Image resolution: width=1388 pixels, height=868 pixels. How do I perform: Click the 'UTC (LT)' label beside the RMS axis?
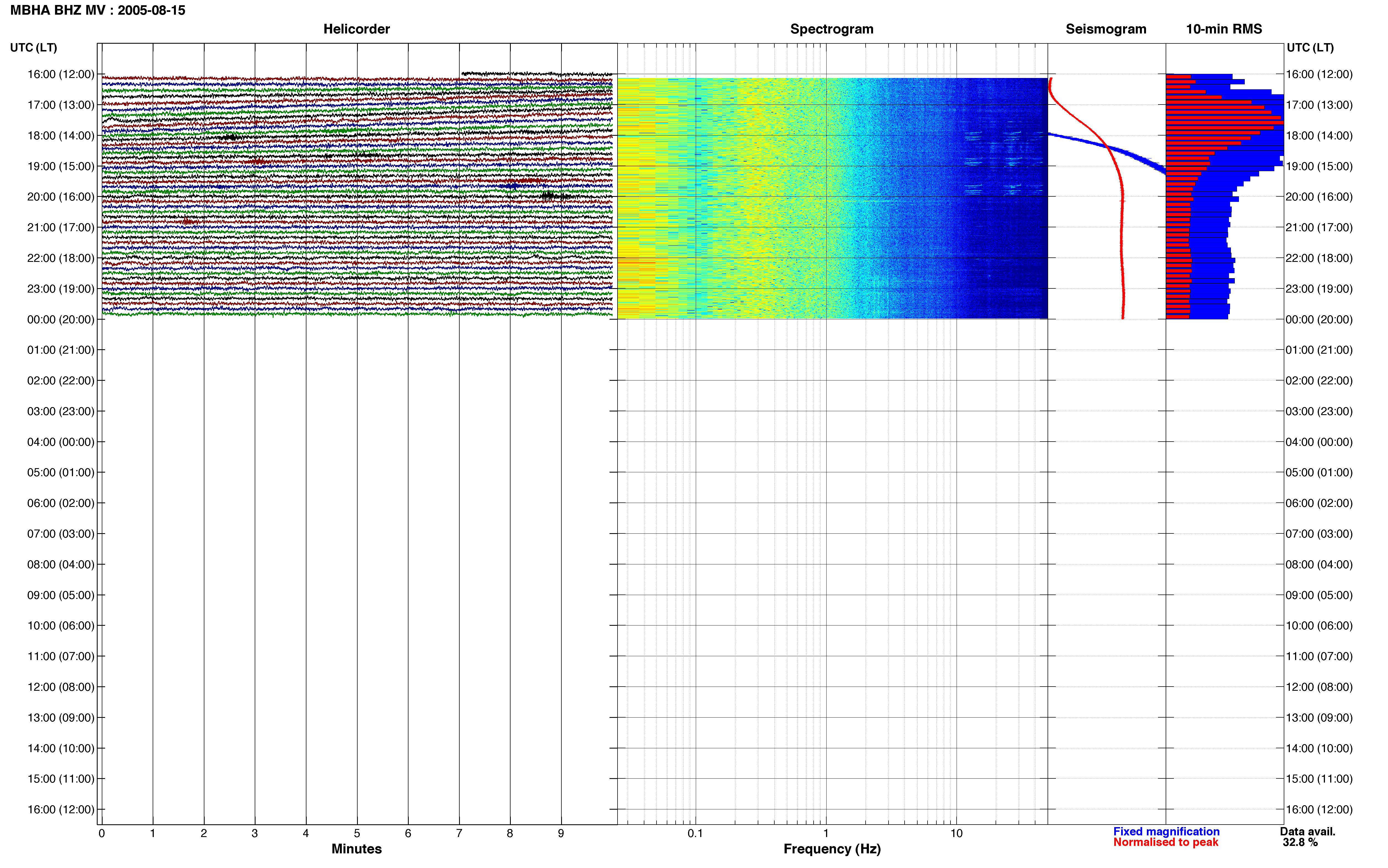(1310, 48)
